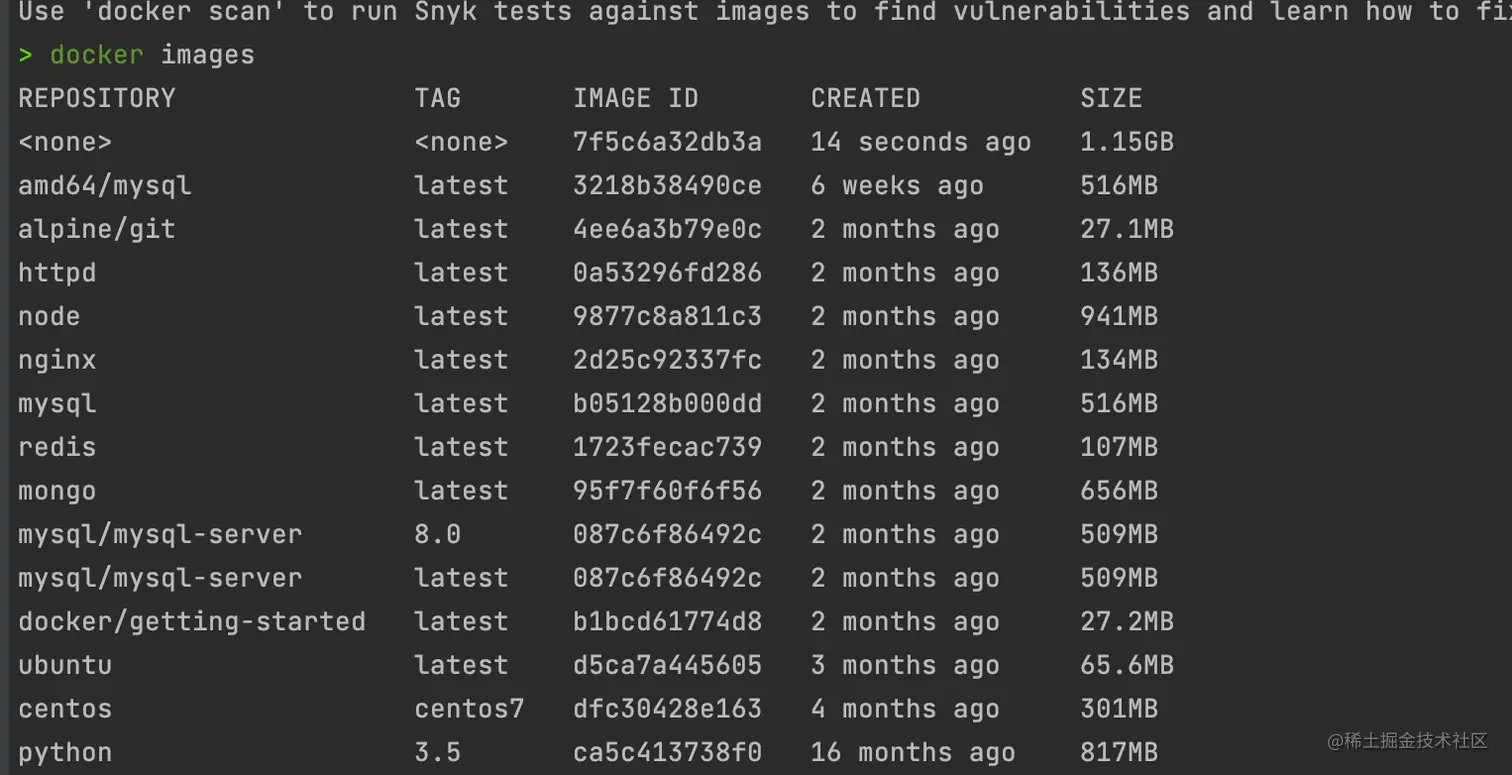Screen dimensions: 1512x775
Task: Click the docker/getting-started repository name
Action: point(192,622)
